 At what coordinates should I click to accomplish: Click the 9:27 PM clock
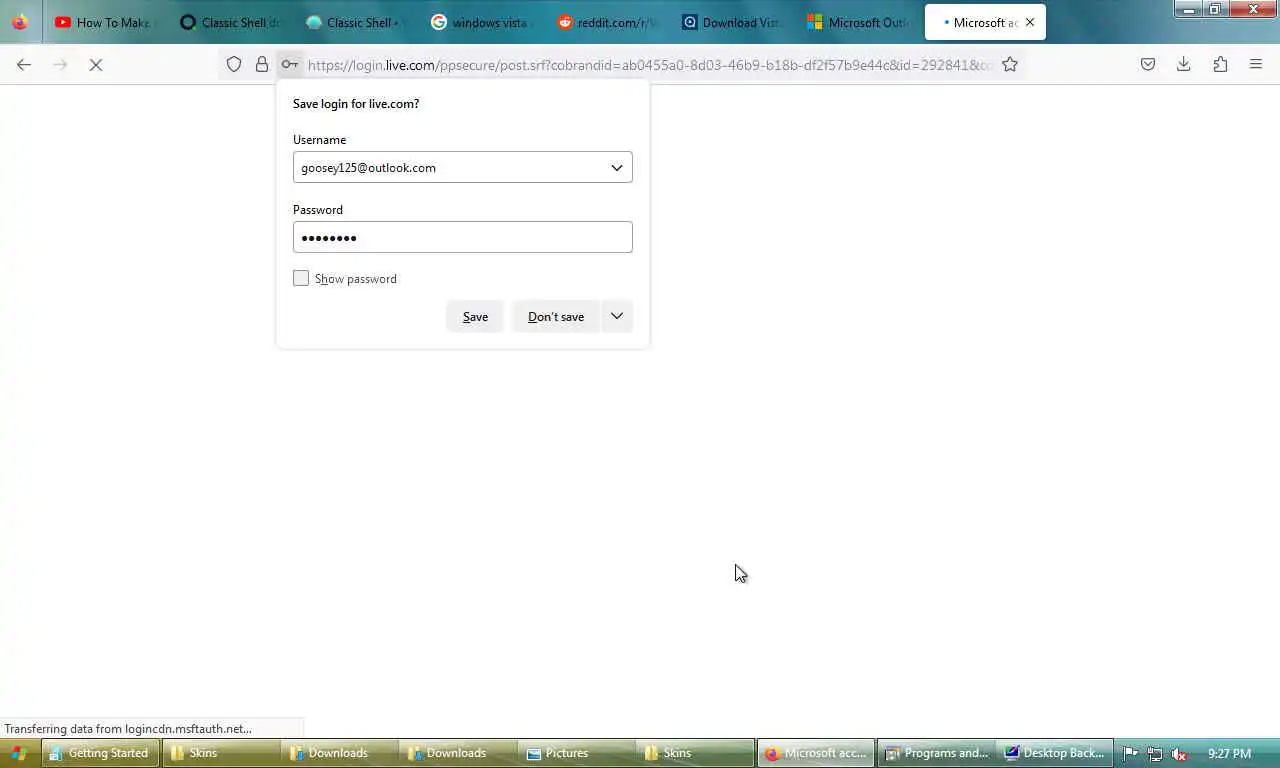(1229, 753)
